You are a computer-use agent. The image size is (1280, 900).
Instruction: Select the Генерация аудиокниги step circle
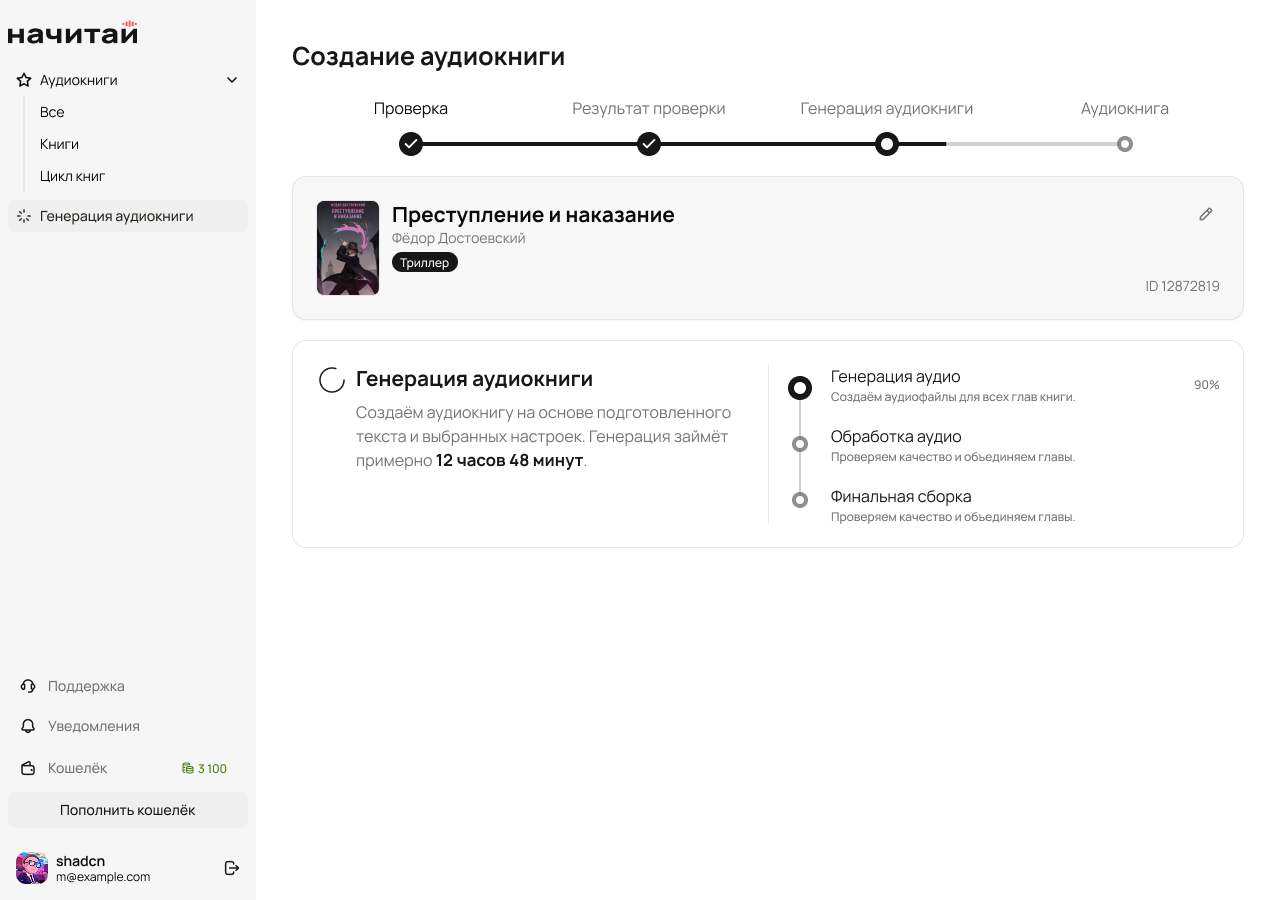coord(887,144)
